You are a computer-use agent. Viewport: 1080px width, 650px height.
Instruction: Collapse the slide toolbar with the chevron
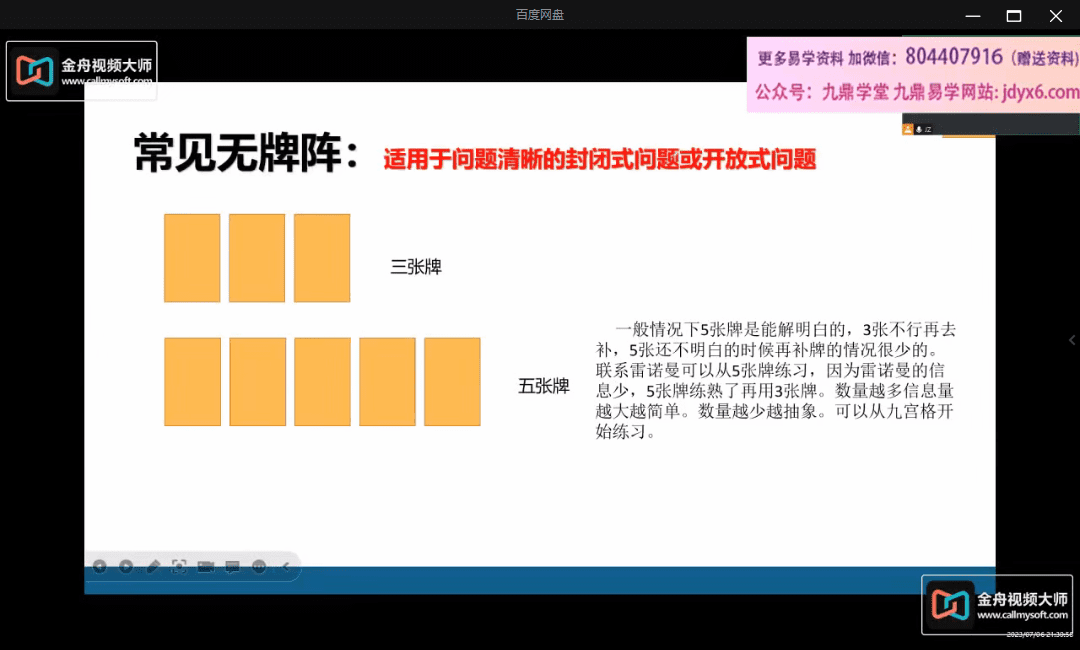(x=285, y=566)
